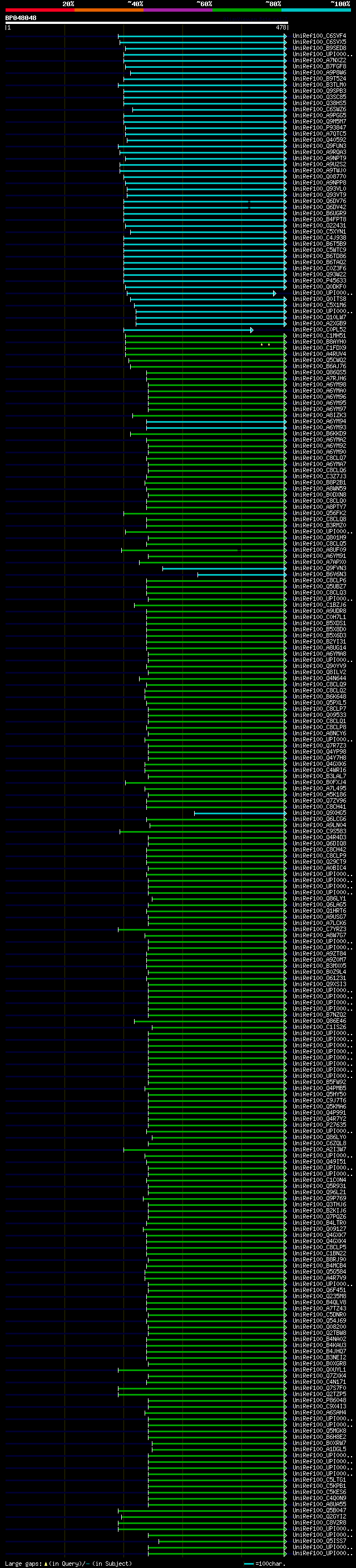356x1568 pixels.
Task: Select label UniRef100_Q56FK2
Action: click(x=319, y=513)
